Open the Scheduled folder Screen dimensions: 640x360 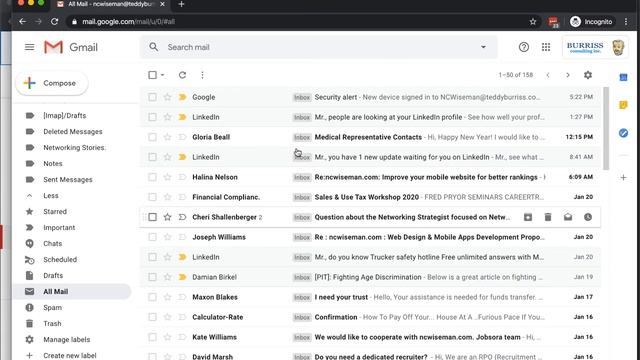[x=60, y=260]
